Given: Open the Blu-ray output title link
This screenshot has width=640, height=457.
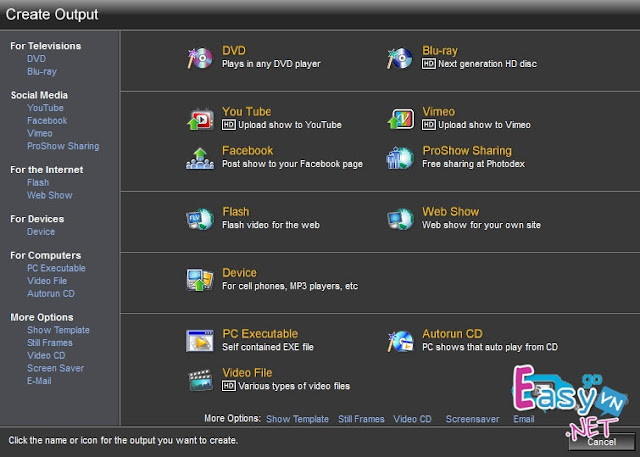Looking at the screenshot, I should click(x=440, y=51).
